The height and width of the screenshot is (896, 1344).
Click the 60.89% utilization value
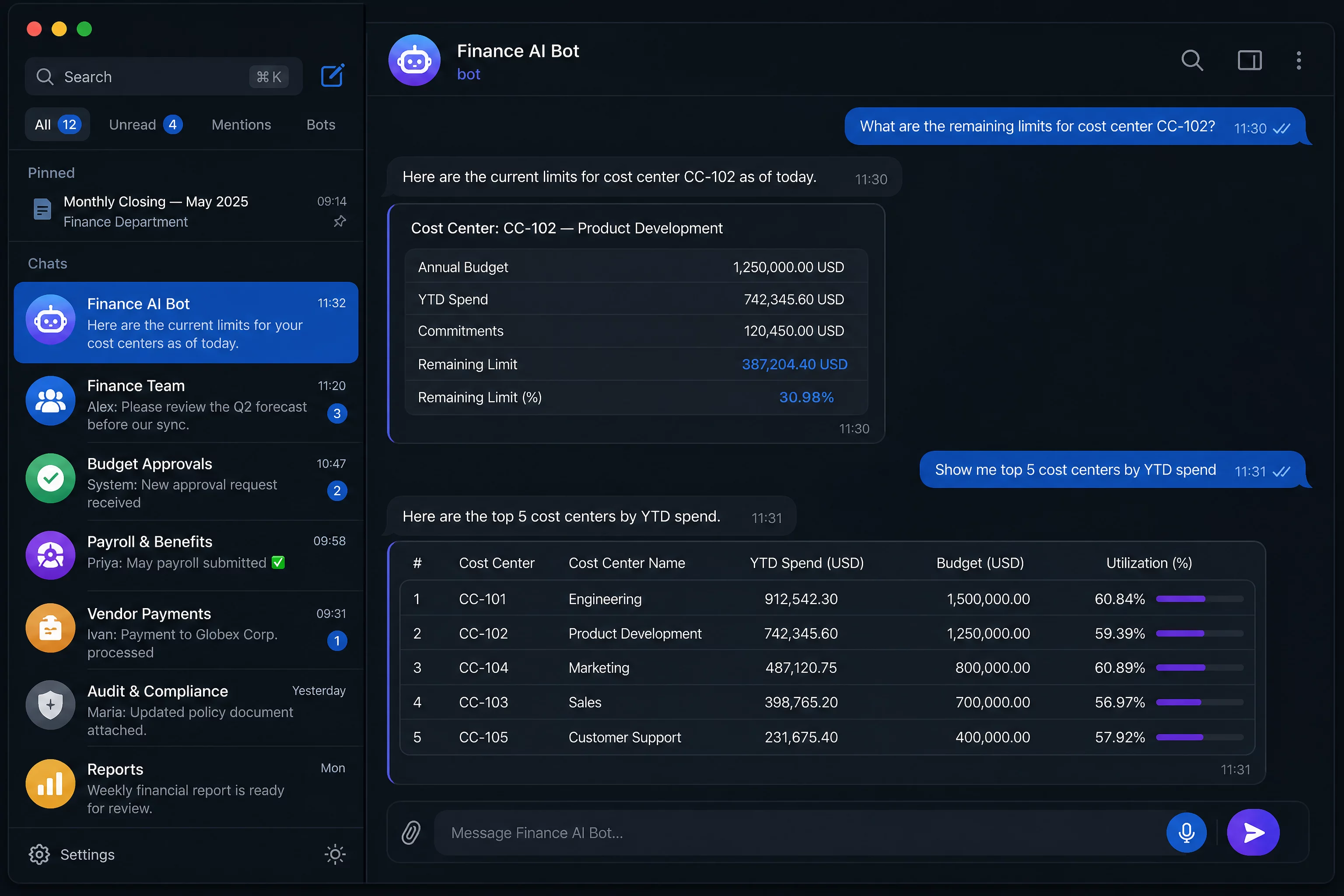pyautogui.click(x=1120, y=668)
